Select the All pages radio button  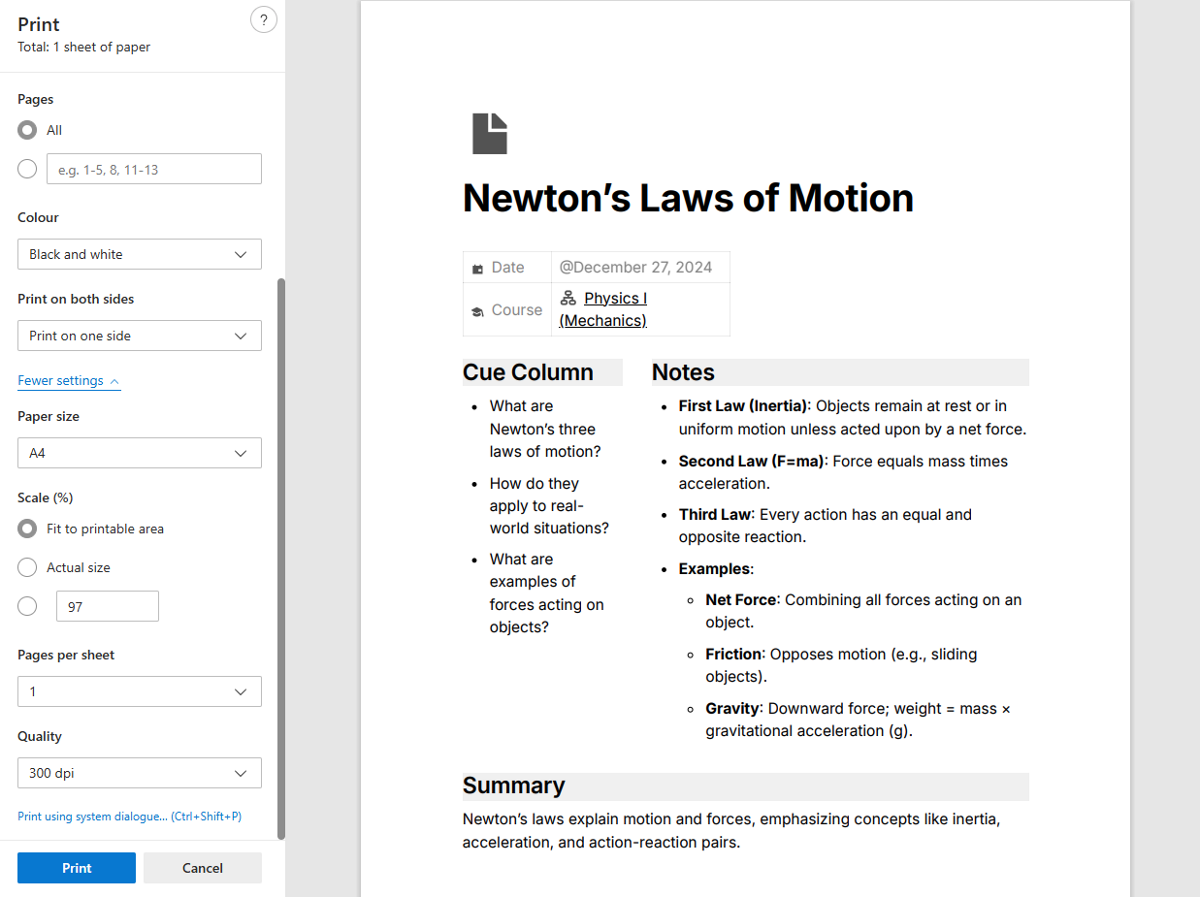26,129
